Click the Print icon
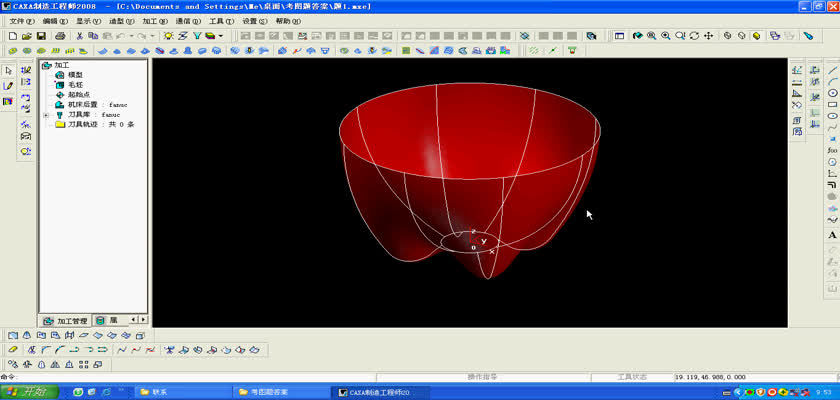840x400 pixels. pyautogui.click(x=61, y=36)
